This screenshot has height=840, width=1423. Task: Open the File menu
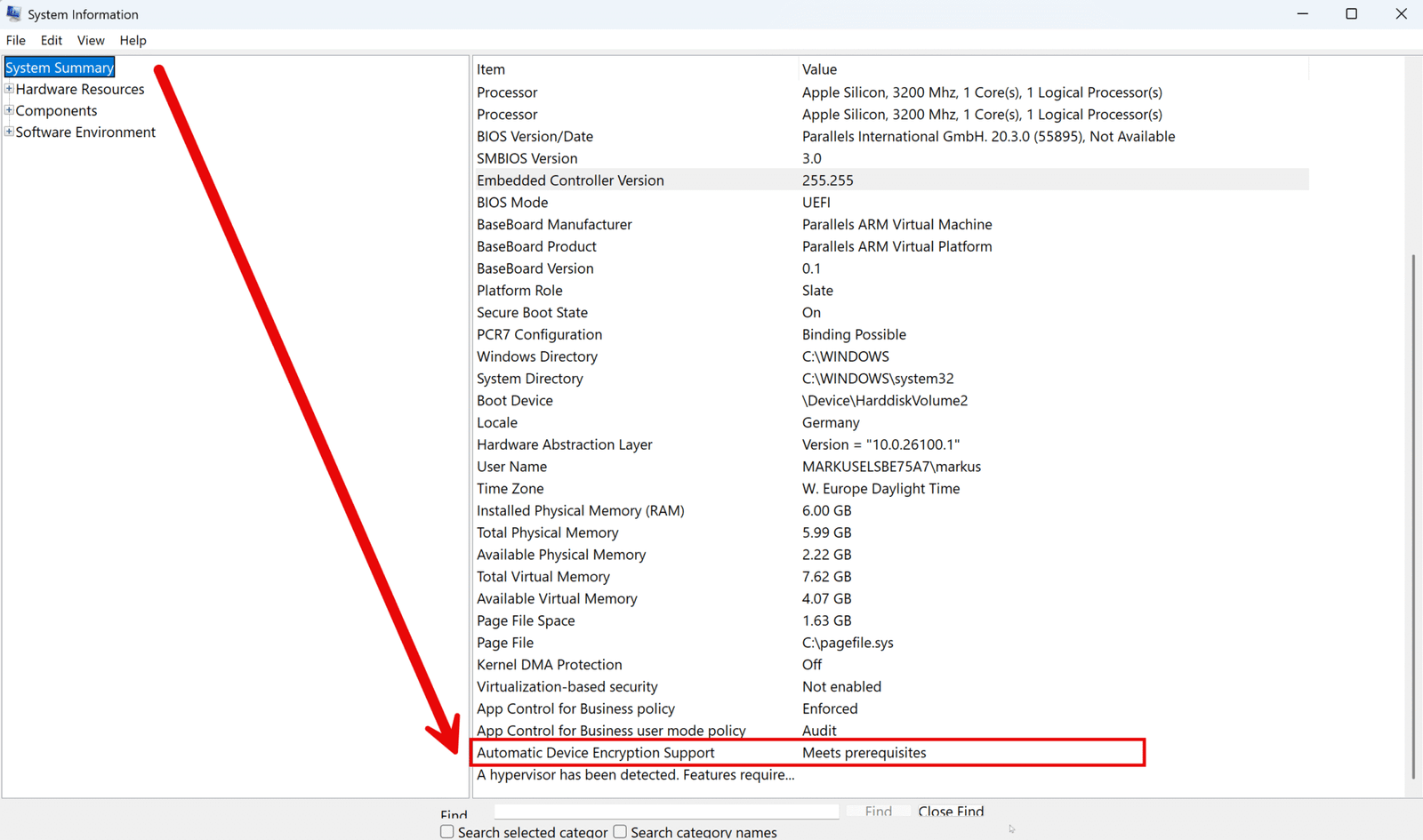click(15, 40)
